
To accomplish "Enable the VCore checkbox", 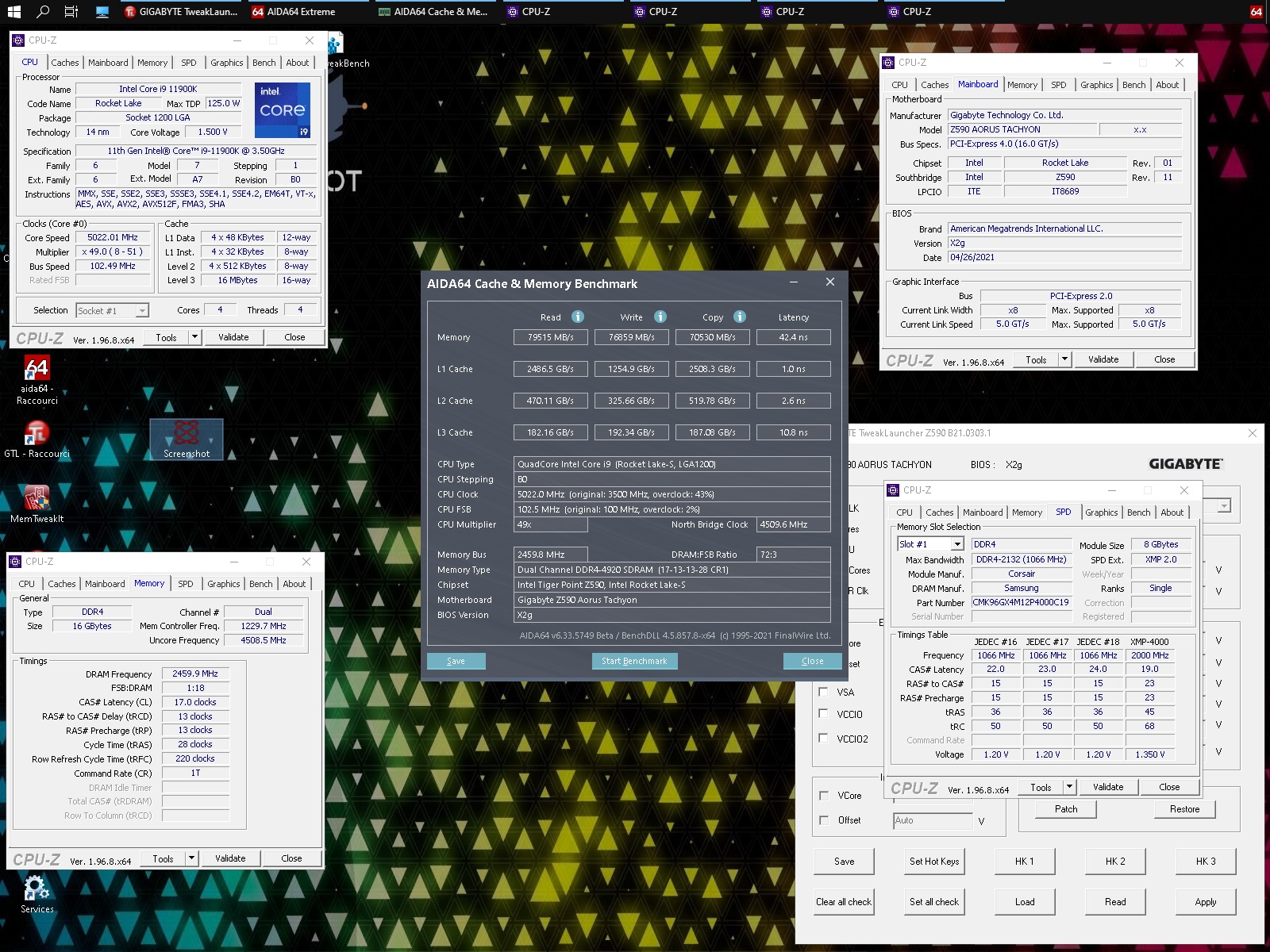I will click(824, 795).
